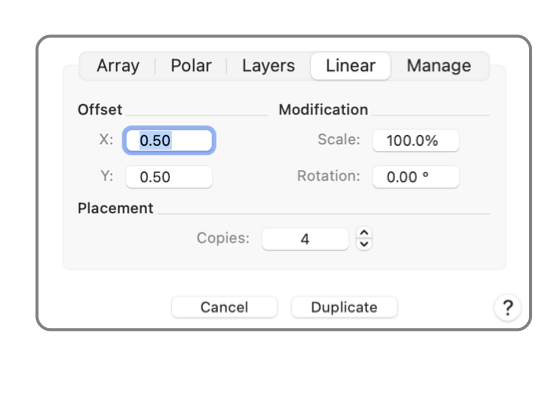Click the Scale: label text
Screen dimensions: 560x400
click(339, 140)
